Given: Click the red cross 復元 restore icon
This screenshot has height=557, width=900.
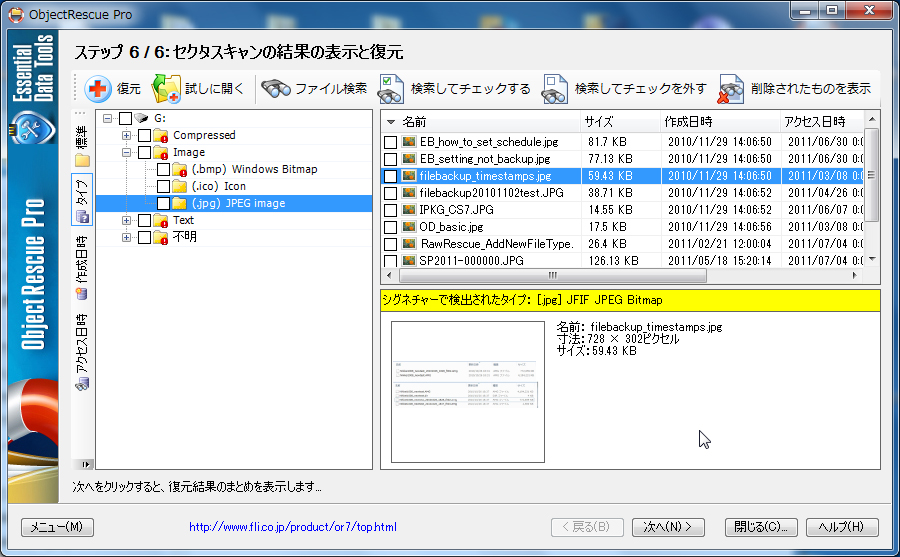Looking at the screenshot, I should (x=98, y=89).
